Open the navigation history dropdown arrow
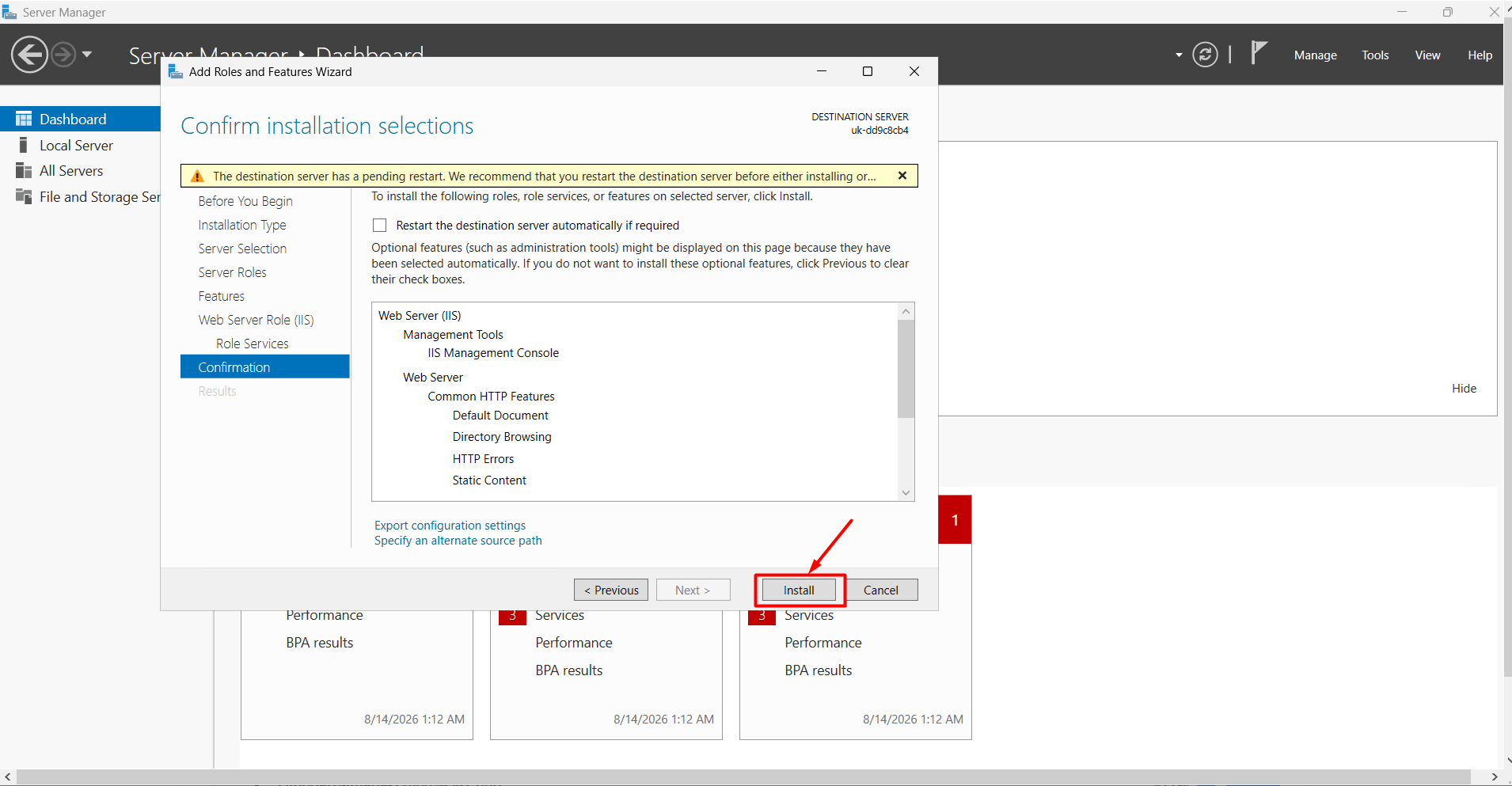Viewport: 1512px width, 786px height. coord(87,55)
